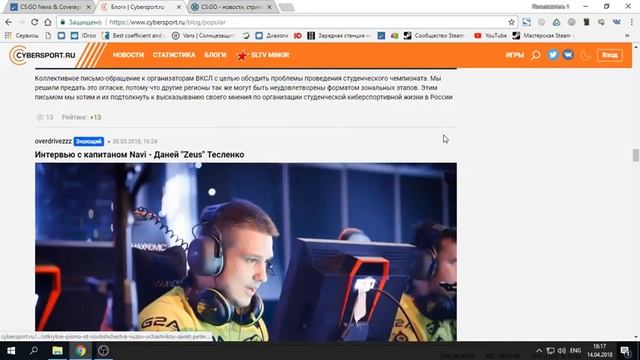640x360 pixels.
Task: Go back with the browser back arrow
Action: (9, 22)
